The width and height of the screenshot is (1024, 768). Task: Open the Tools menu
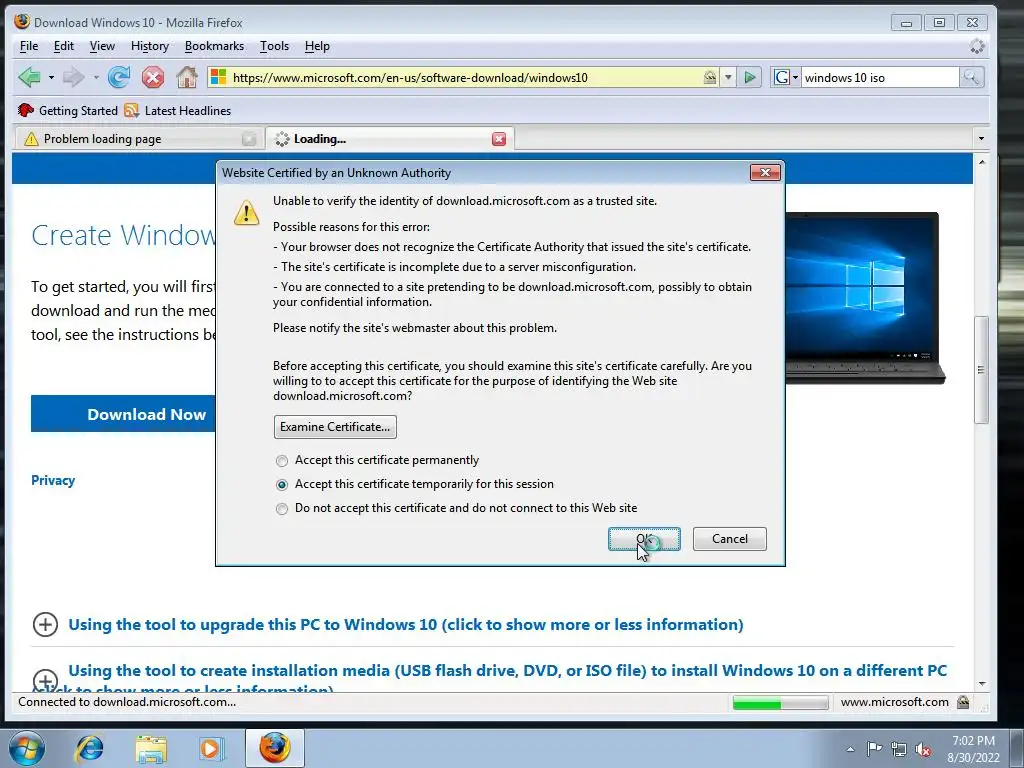pyautogui.click(x=274, y=46)
